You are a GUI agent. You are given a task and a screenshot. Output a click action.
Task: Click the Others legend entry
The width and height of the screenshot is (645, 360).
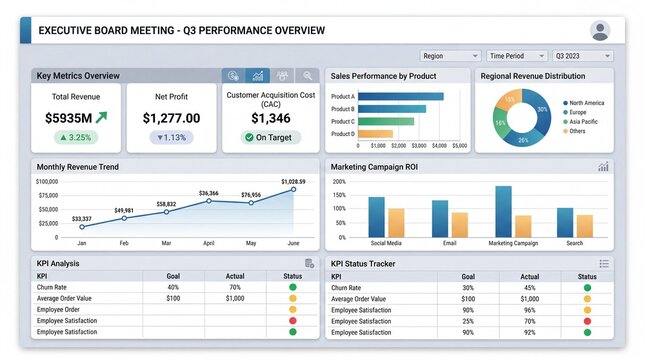574,131
